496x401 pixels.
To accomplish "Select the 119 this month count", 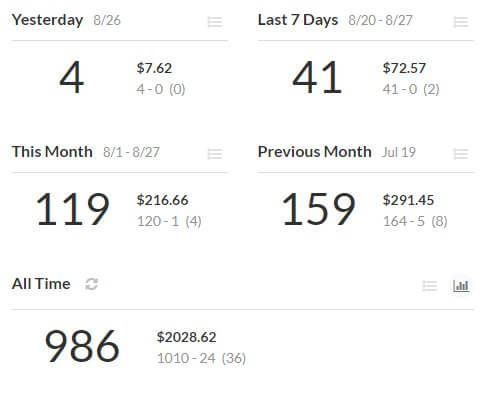I will tap(73, 209).
